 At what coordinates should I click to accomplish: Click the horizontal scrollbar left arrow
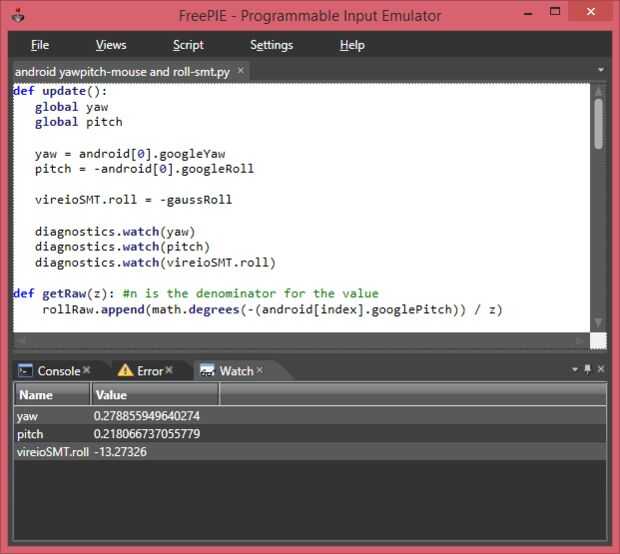[x=21, y=340]
